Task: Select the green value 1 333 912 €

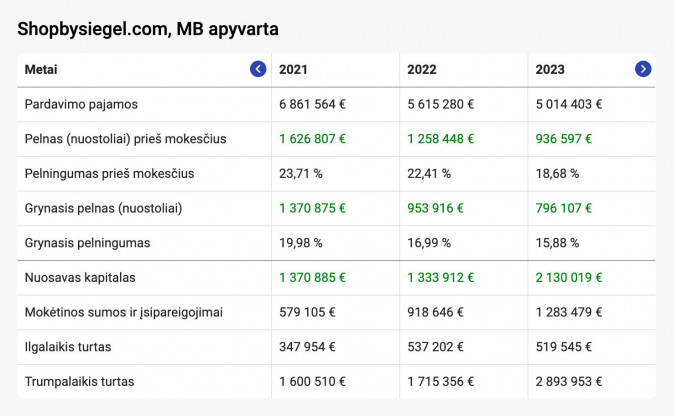Action: pos(441,278)
